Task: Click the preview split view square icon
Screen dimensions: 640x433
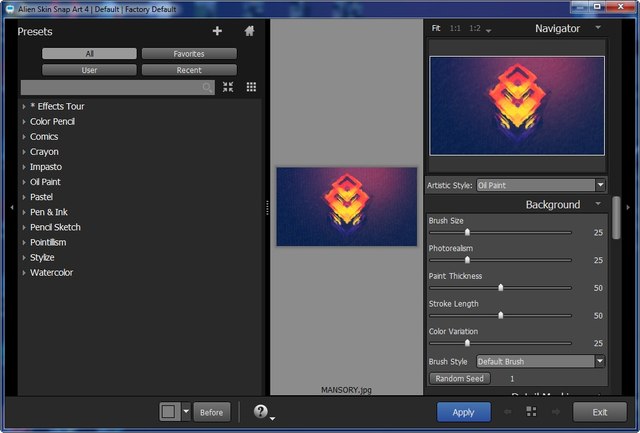Action: click(x=169, y=412)
